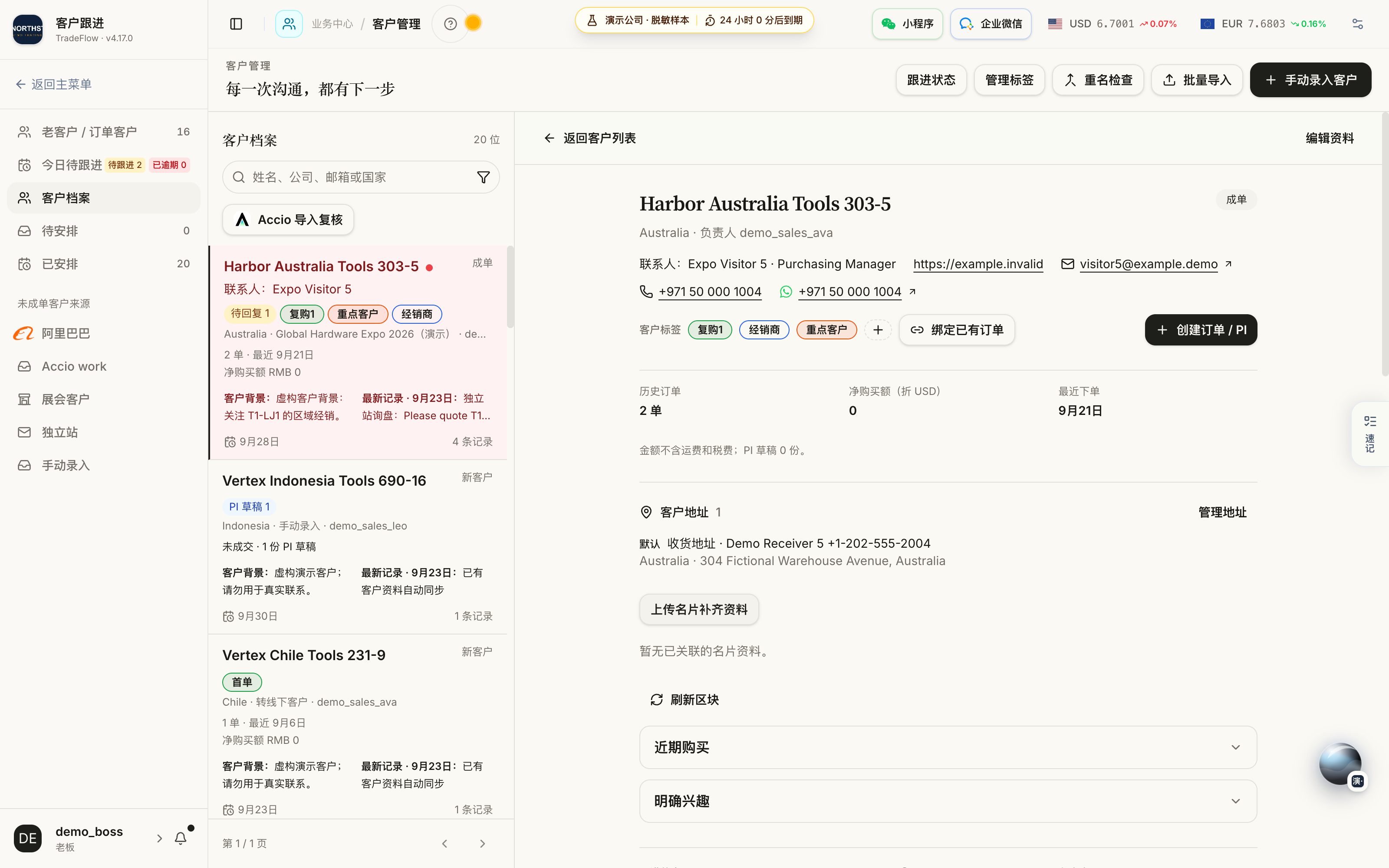This screenshot has height=868, width=1389.
Task: Open 管理地址
Action: (x=1223, y=512)
